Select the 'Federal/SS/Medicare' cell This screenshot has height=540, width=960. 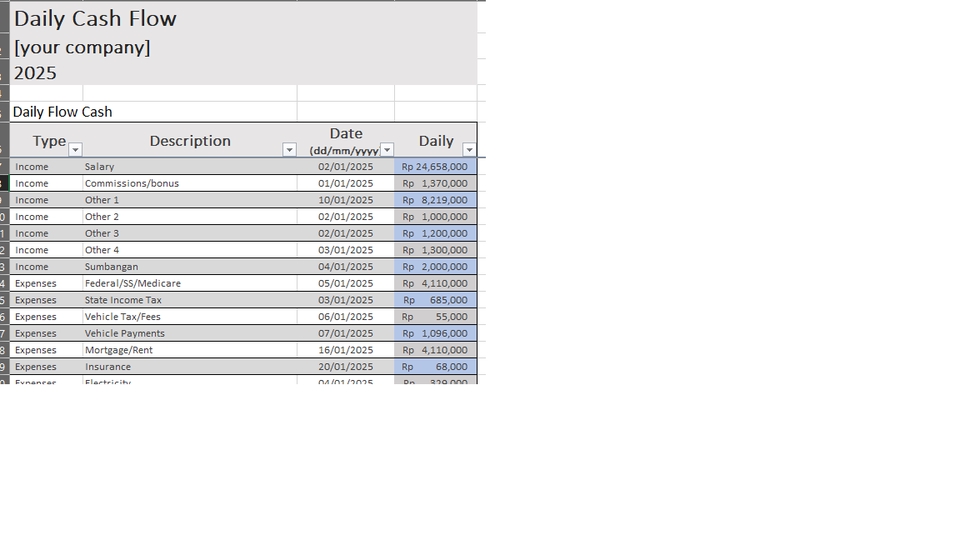(190, 283)
